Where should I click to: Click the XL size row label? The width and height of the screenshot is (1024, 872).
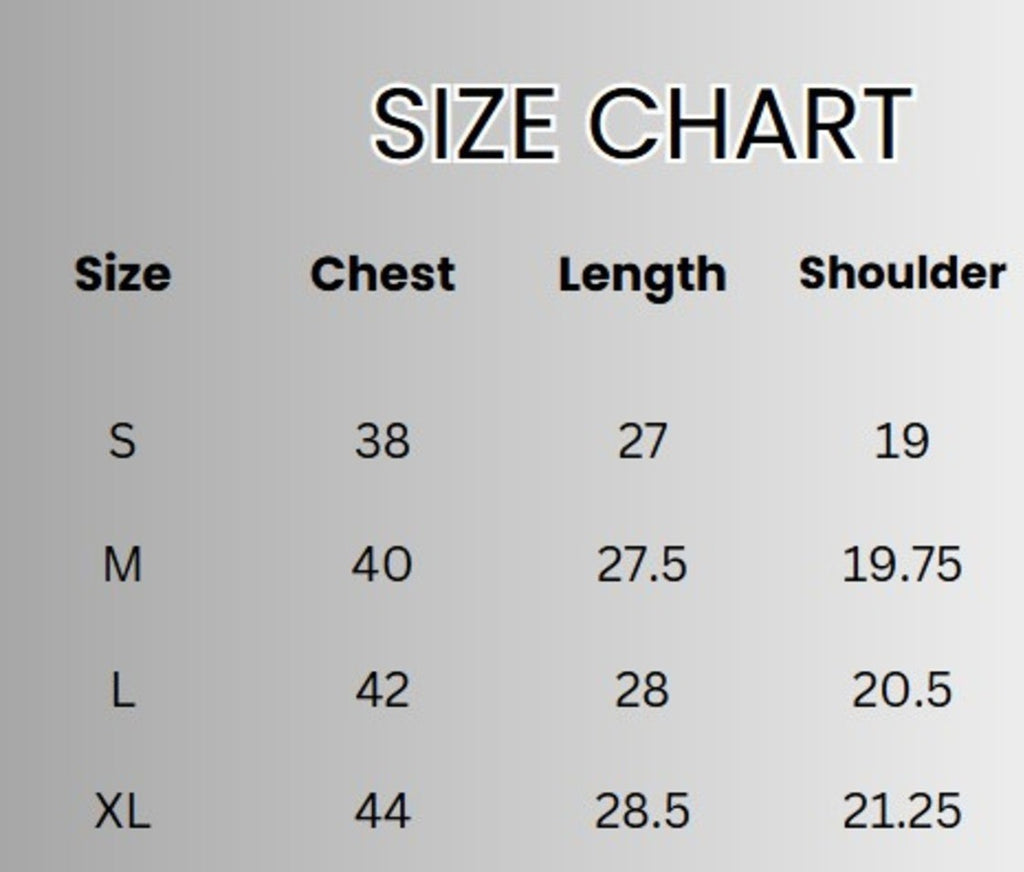122,811
